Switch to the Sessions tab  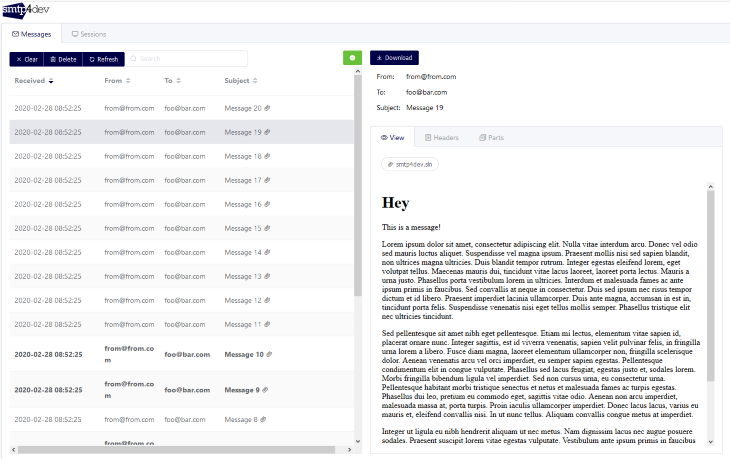[89, 34]
